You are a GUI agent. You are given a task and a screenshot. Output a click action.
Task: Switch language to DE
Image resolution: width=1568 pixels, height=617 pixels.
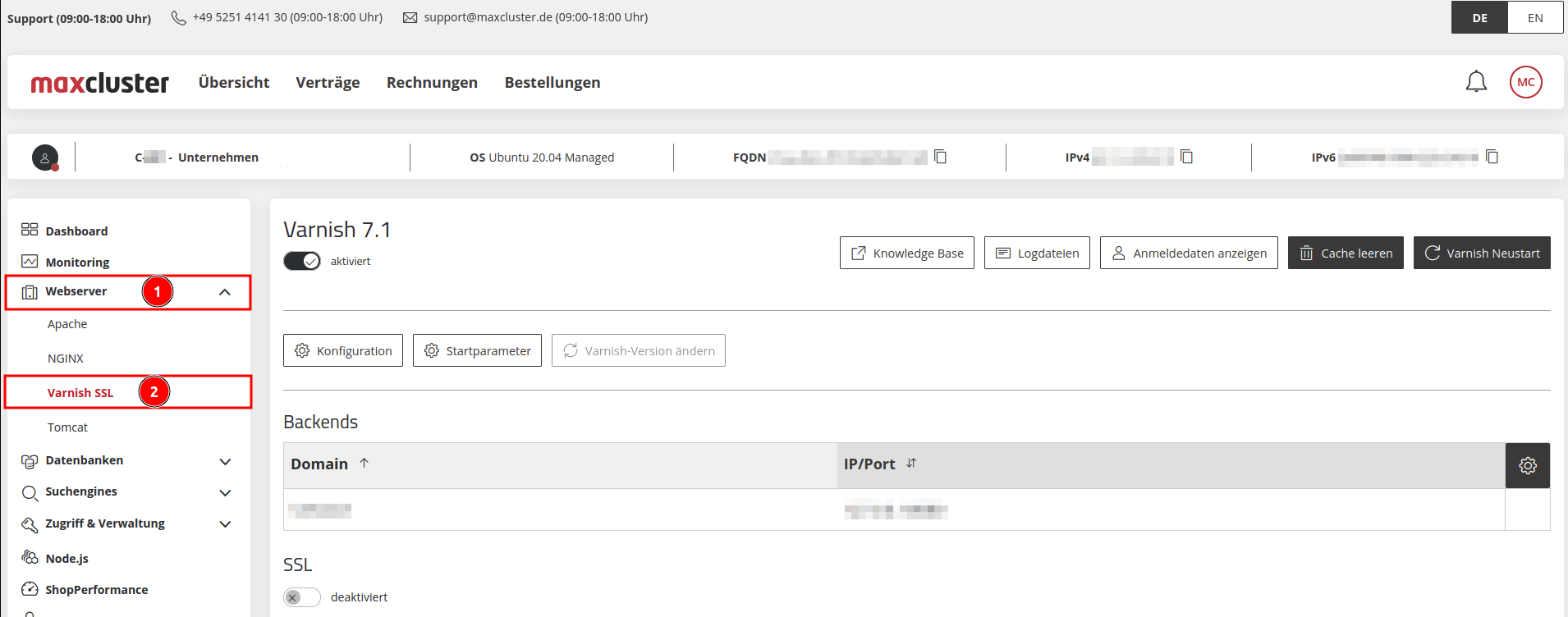click(1479, 17)
